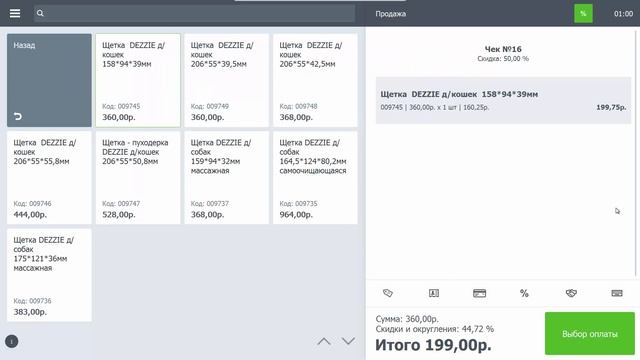Click line total 199,75р. in receipt
Image resolution: width=640 pixels, height=360 pixels.
pos(611,107)
